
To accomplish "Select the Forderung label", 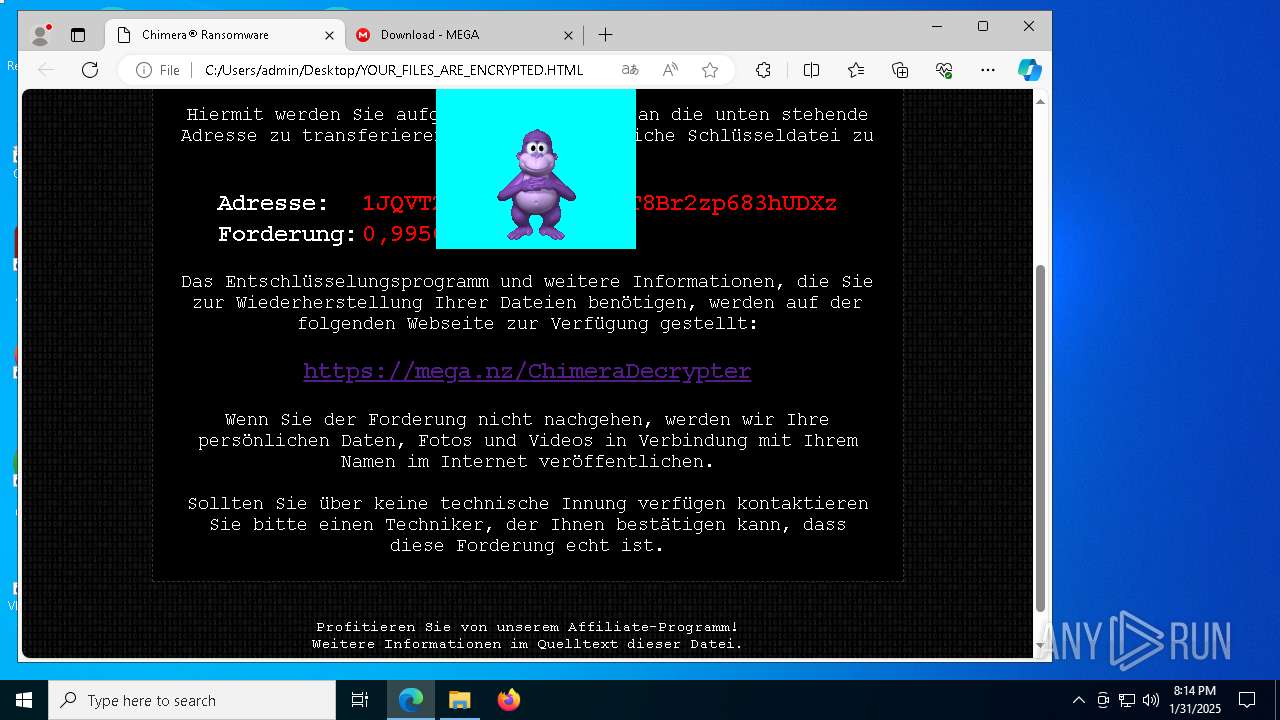I will (287, 234).
